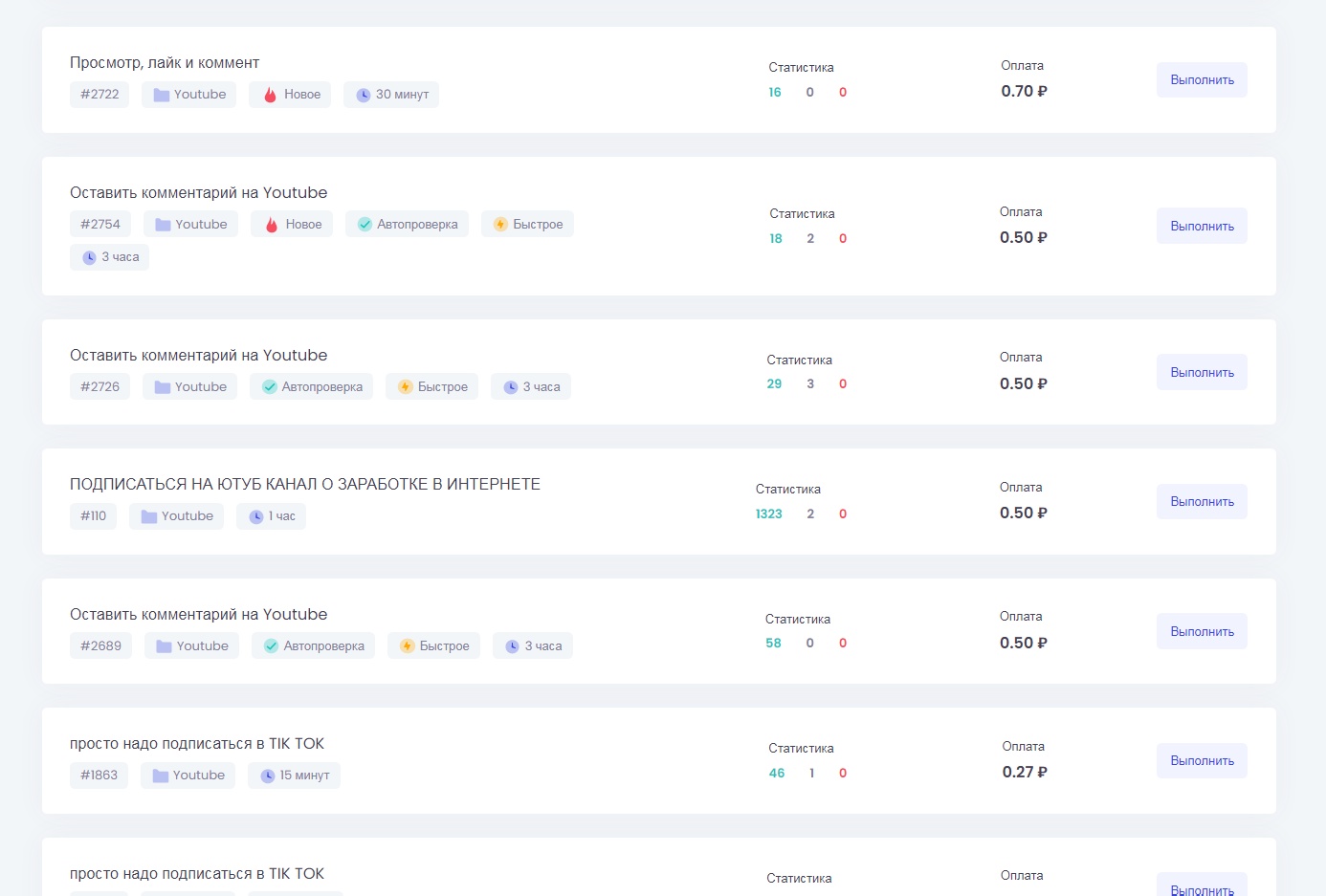The width and height of the screenshot is (1326, 896).
Task: Click clock icon in 1 час tag
Action: 256,516
